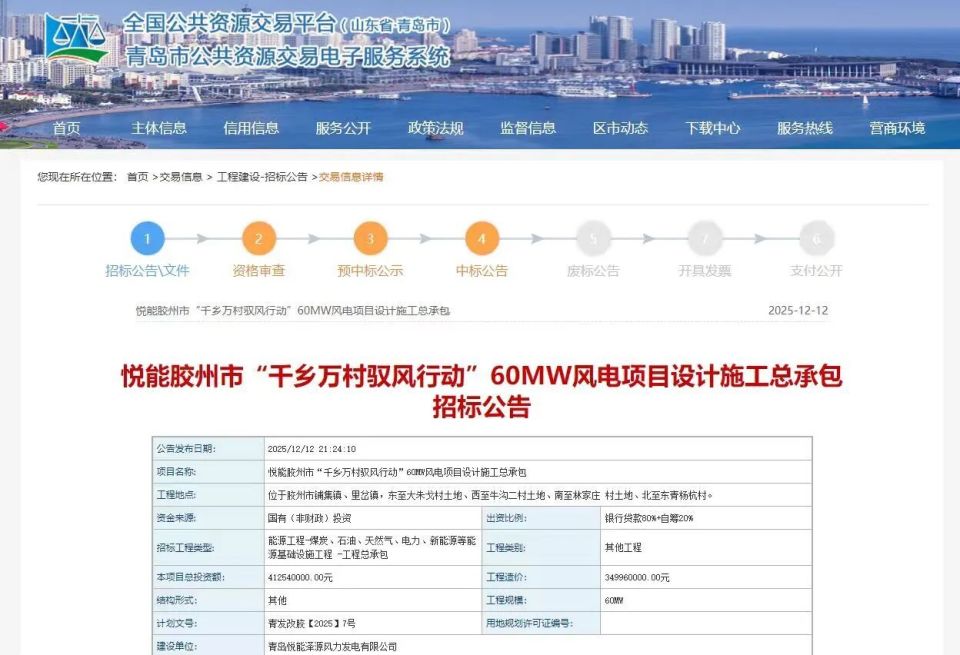Image resolution: width=960 pixels, height=655 pixels.
Task: Click the 项目名称 label cell
Action: 208,472
